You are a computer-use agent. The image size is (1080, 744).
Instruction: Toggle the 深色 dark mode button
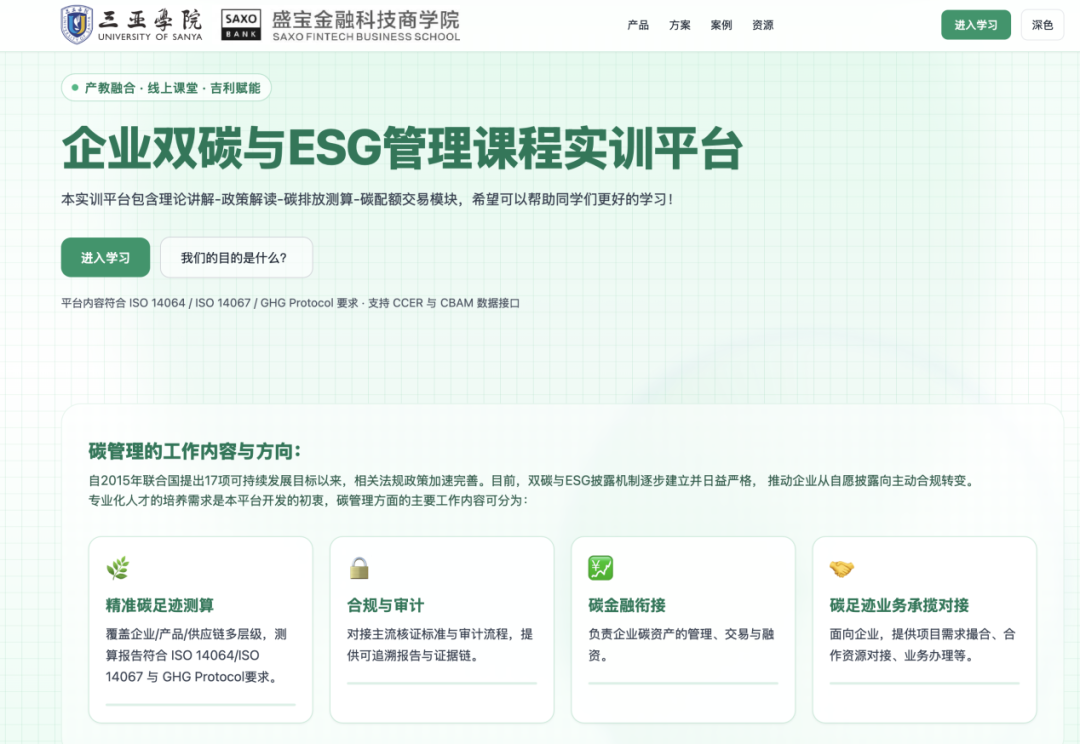(x=1042, y=25)
